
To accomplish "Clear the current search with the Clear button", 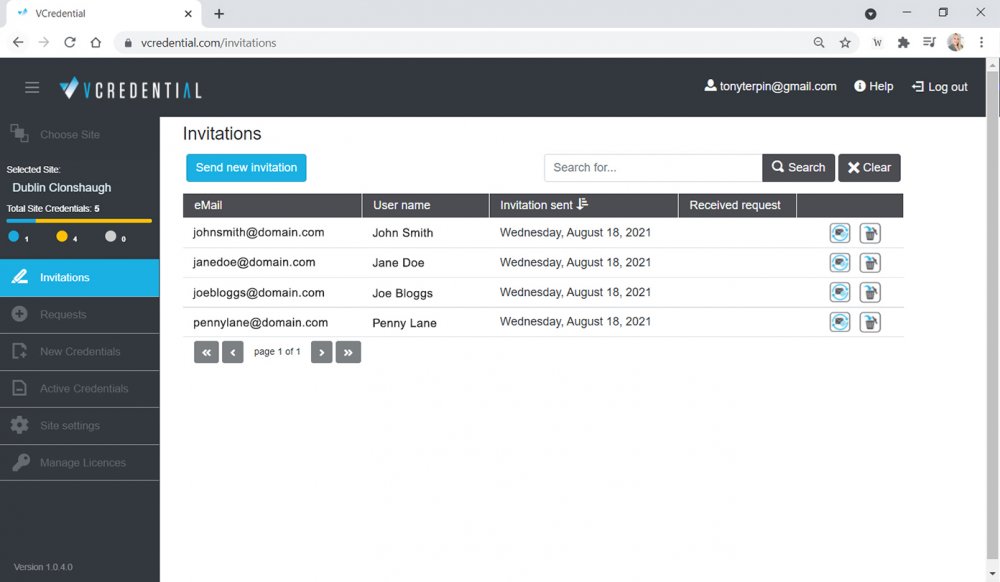I will [x=868, y=167].
